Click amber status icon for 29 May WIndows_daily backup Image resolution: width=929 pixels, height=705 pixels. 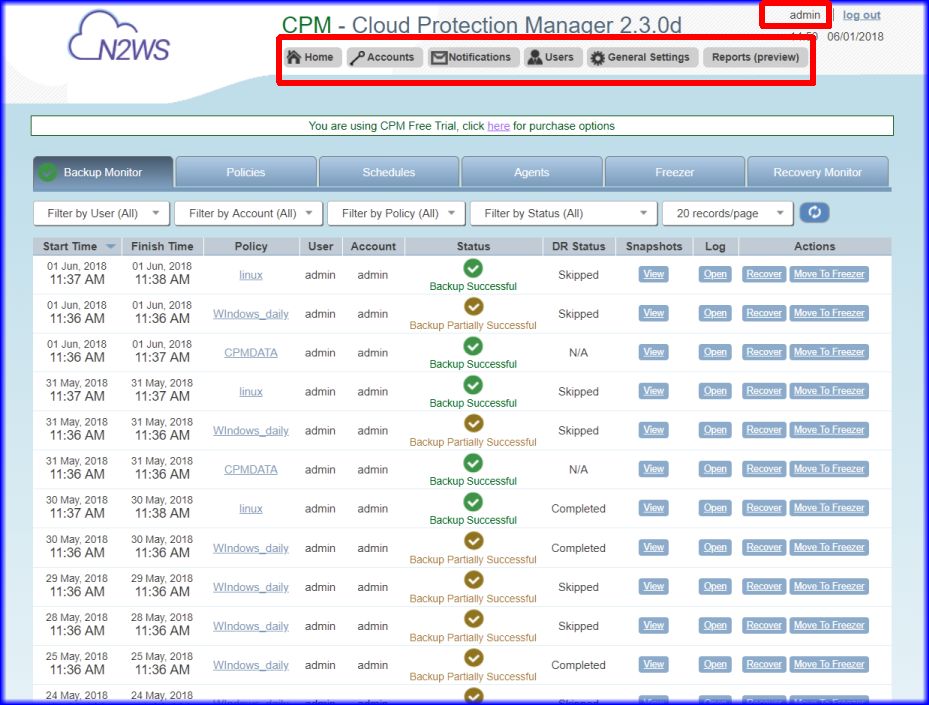tap(473, 579)
